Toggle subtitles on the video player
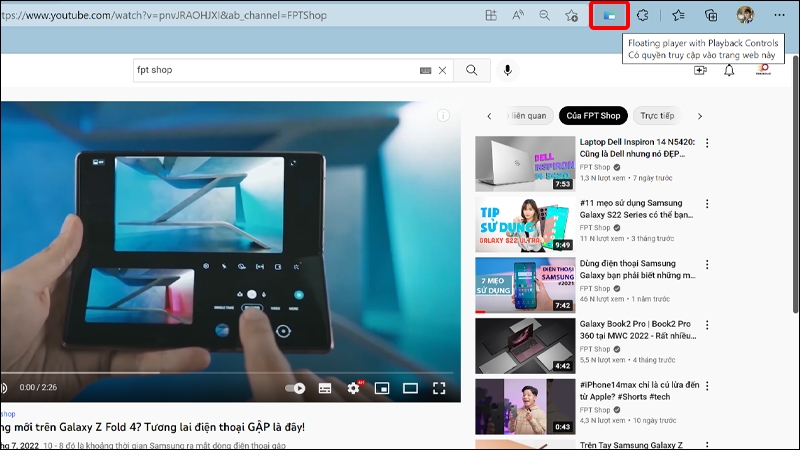 325,388
